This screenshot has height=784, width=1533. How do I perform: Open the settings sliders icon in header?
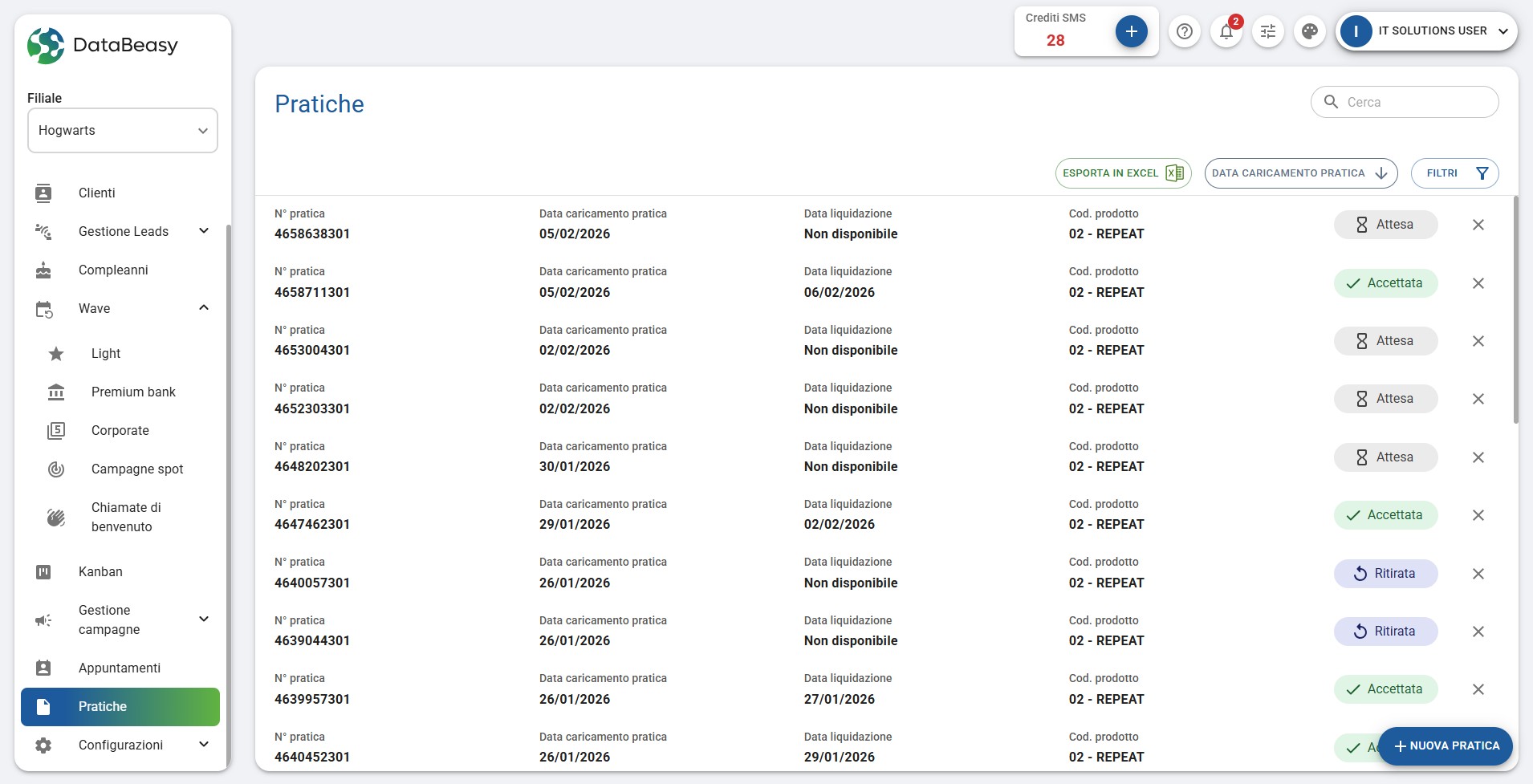pyautogui.click(x=1267, y=31)
